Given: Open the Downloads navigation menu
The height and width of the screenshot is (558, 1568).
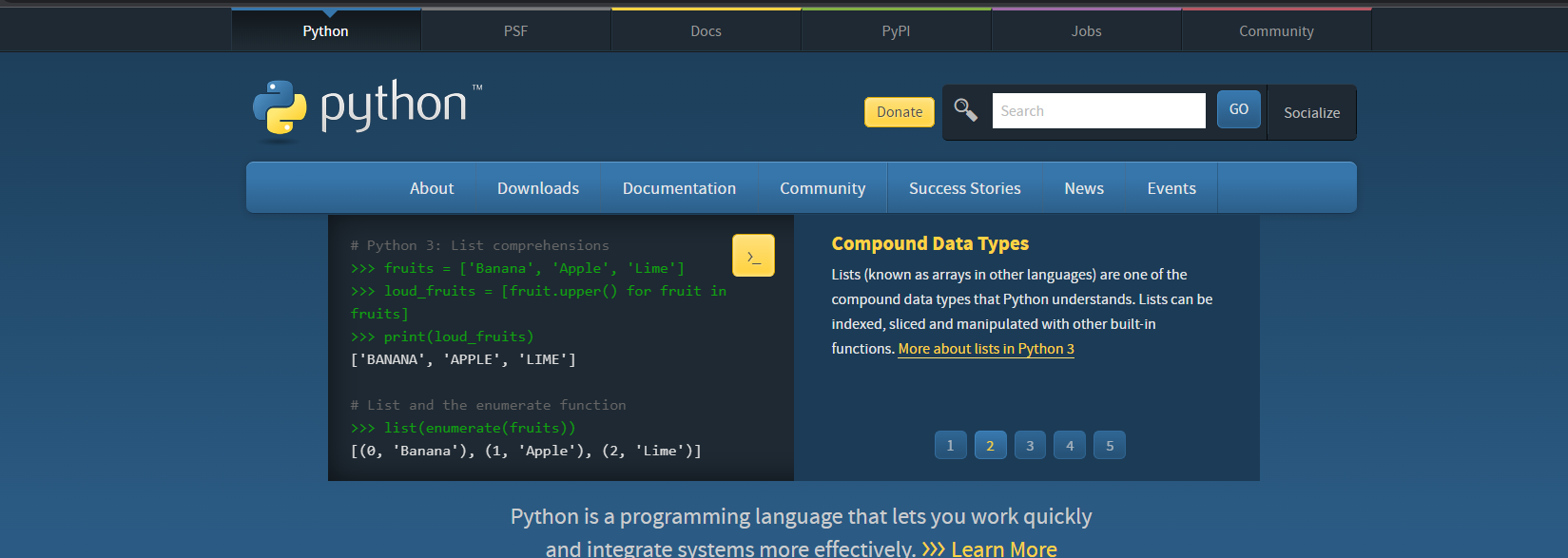Looking at the screenshot, I should [538, 188].
